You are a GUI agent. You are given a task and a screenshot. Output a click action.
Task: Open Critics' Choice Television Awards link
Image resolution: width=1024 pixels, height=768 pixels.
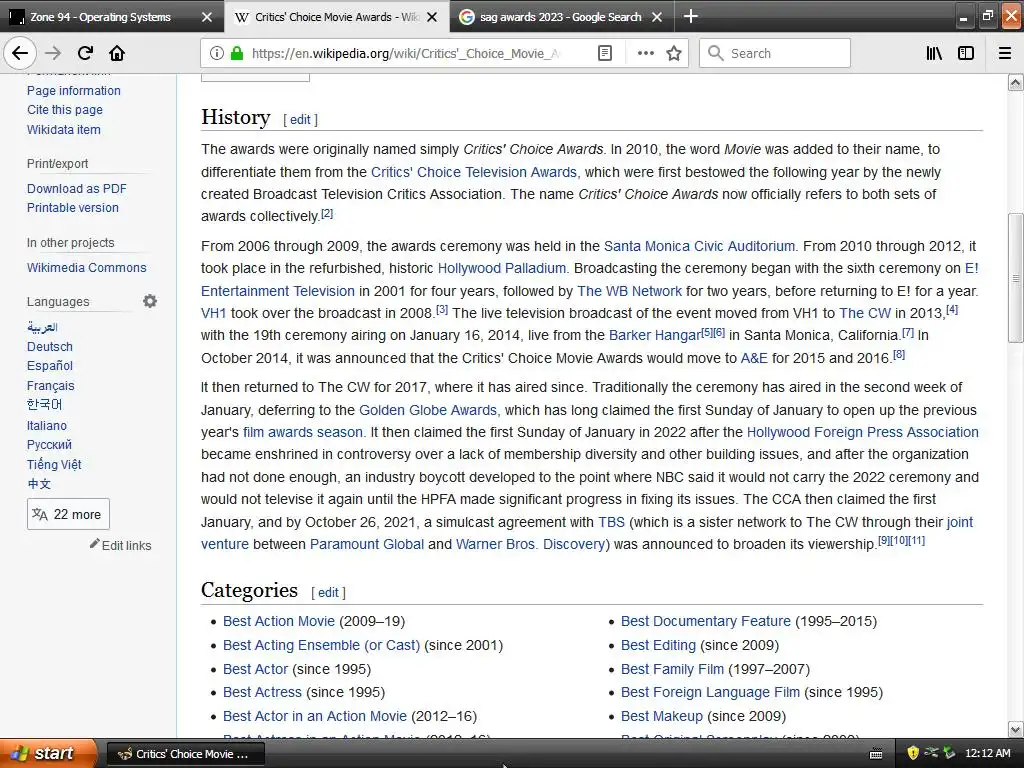pyautogui.click(x=474, y=172)
